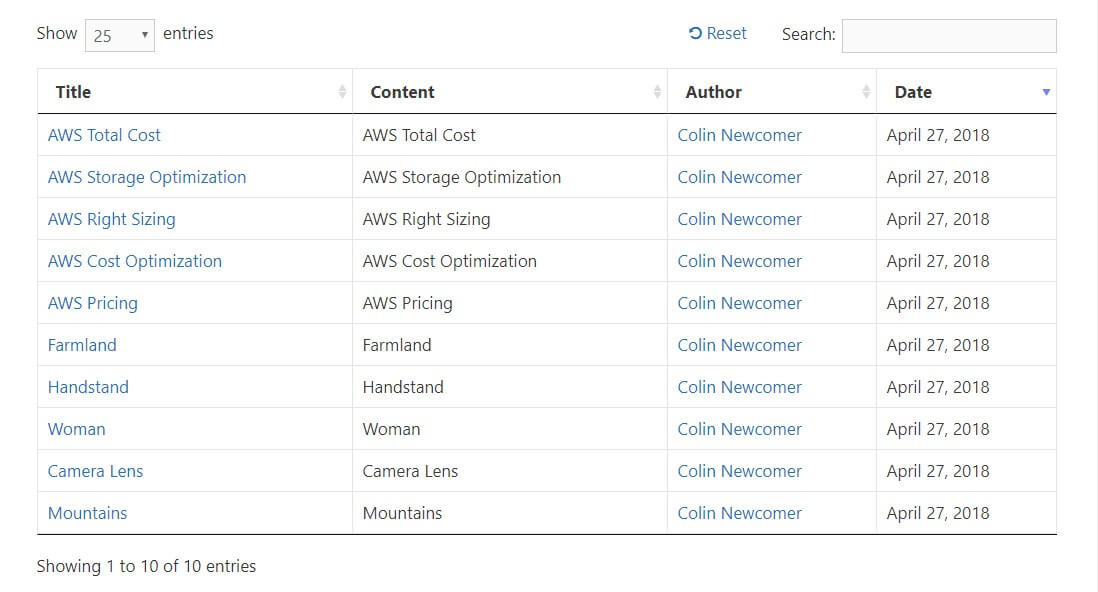Select Content cell text 'AWS Cost Optimization'
This screenshot has width=1098, height=592.
(450, 261)
